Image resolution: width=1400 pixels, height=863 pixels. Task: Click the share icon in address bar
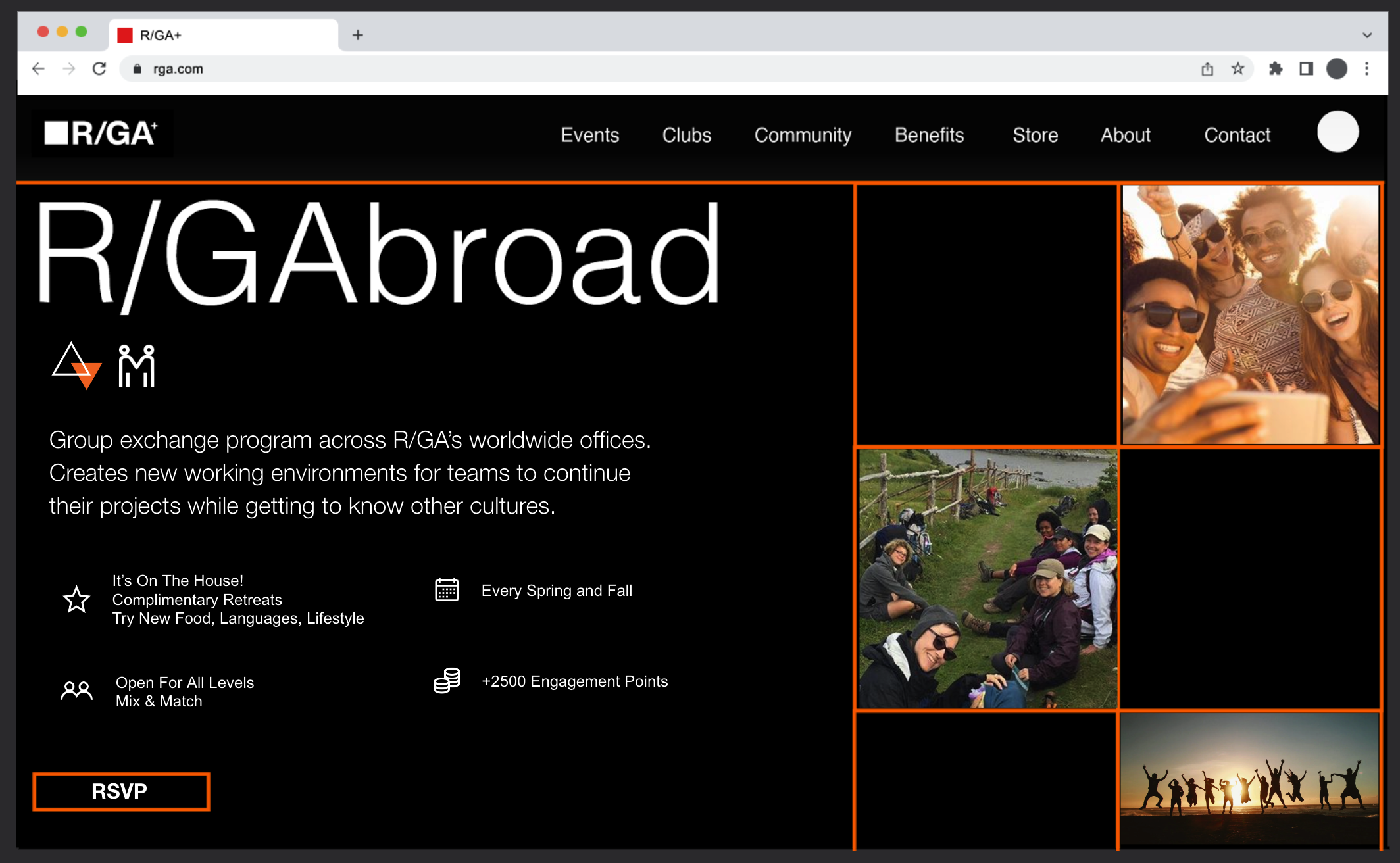pos(1207,68)
